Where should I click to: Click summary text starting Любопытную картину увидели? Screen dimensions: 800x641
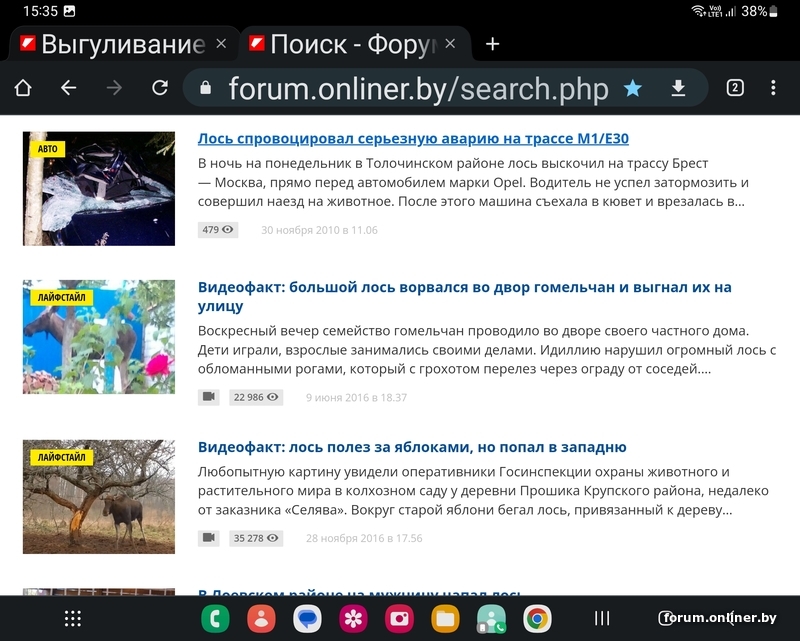(x=483, y=491)
